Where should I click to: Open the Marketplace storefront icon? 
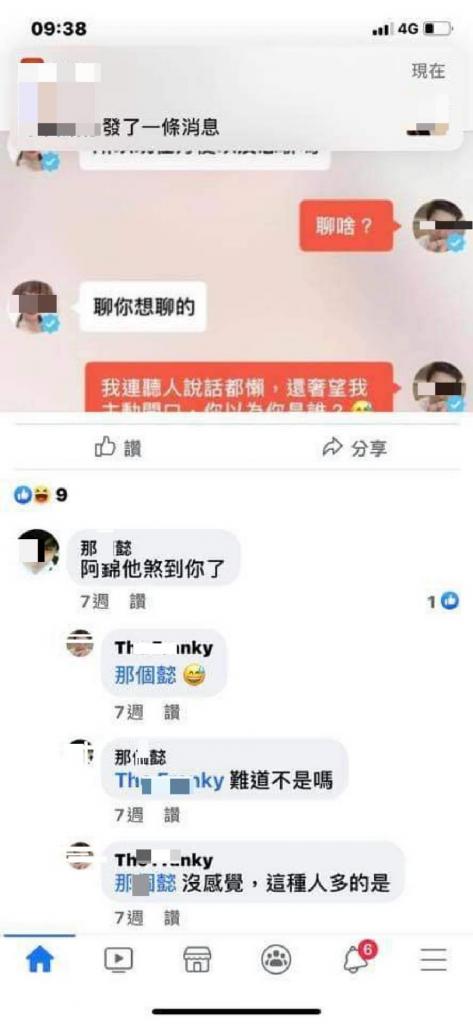(x=197, y=959)
